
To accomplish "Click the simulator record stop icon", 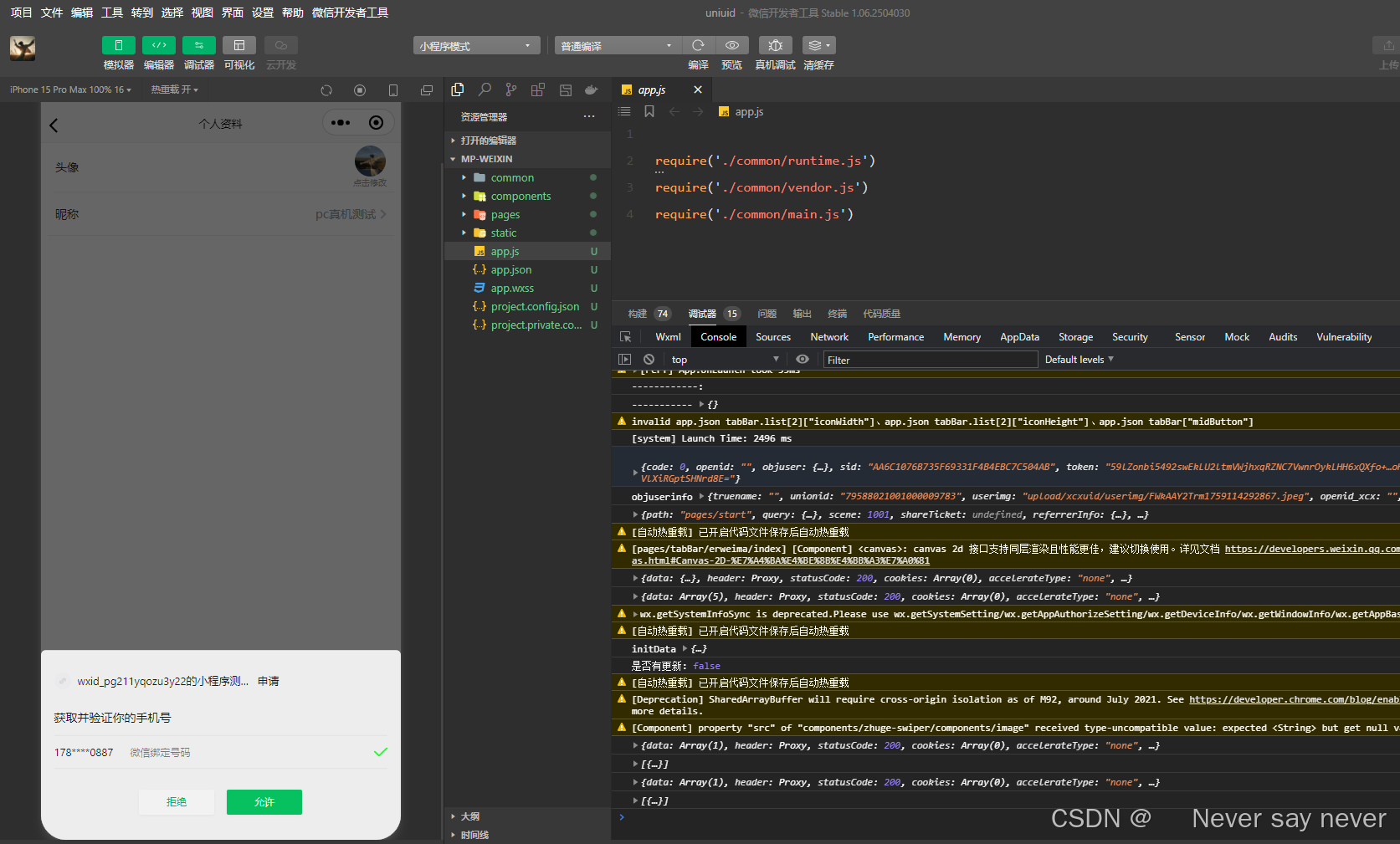I will click(x=360, y=90).
